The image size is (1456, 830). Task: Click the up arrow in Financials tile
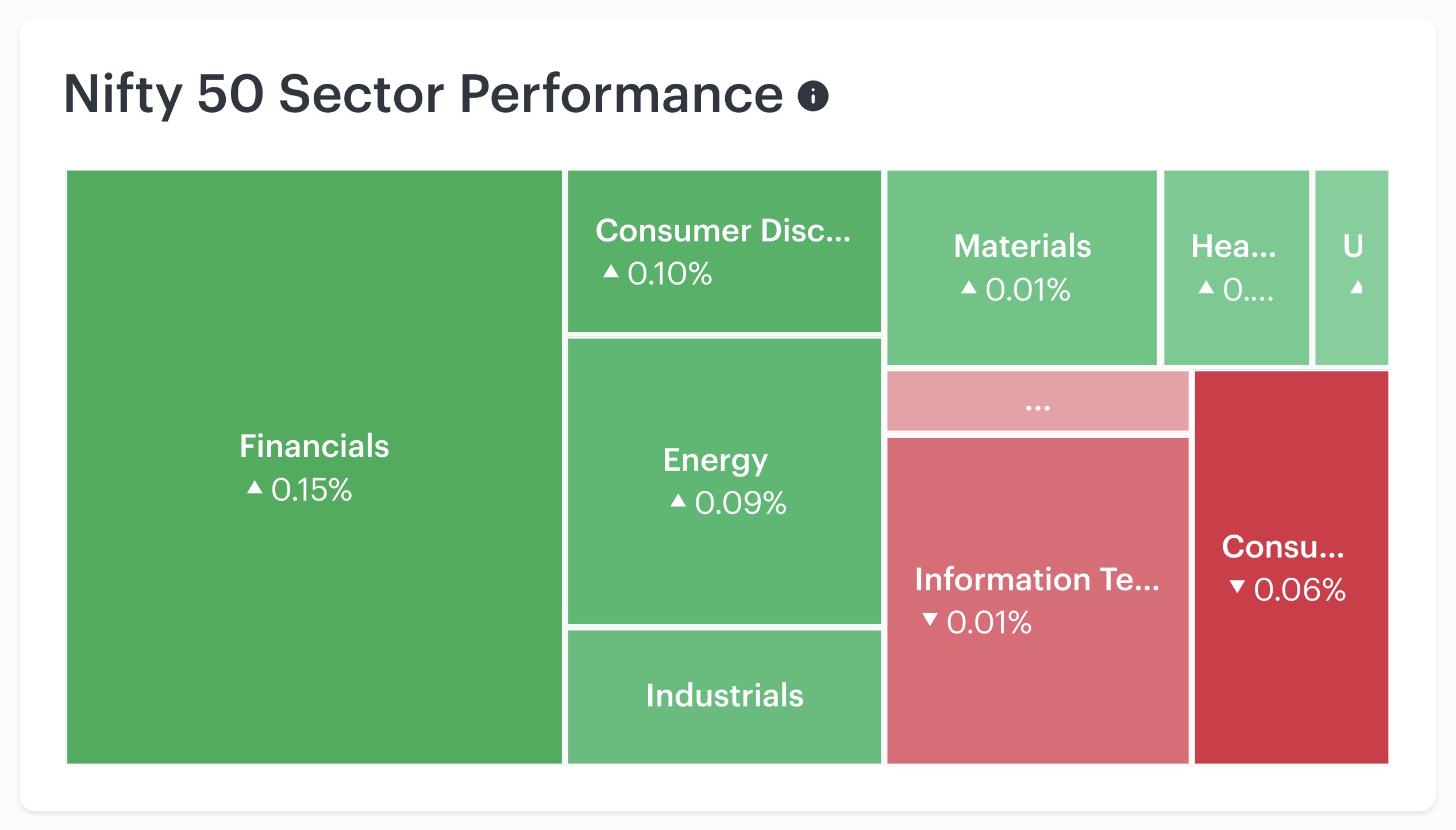click(x=255, y=487)
